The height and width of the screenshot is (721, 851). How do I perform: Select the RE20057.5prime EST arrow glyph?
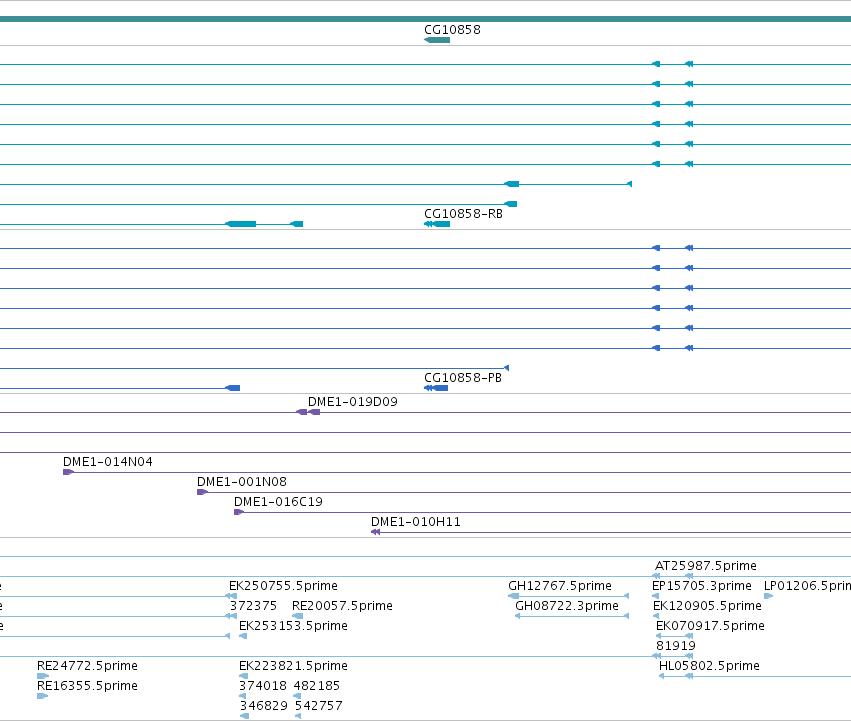coord(297,616)
